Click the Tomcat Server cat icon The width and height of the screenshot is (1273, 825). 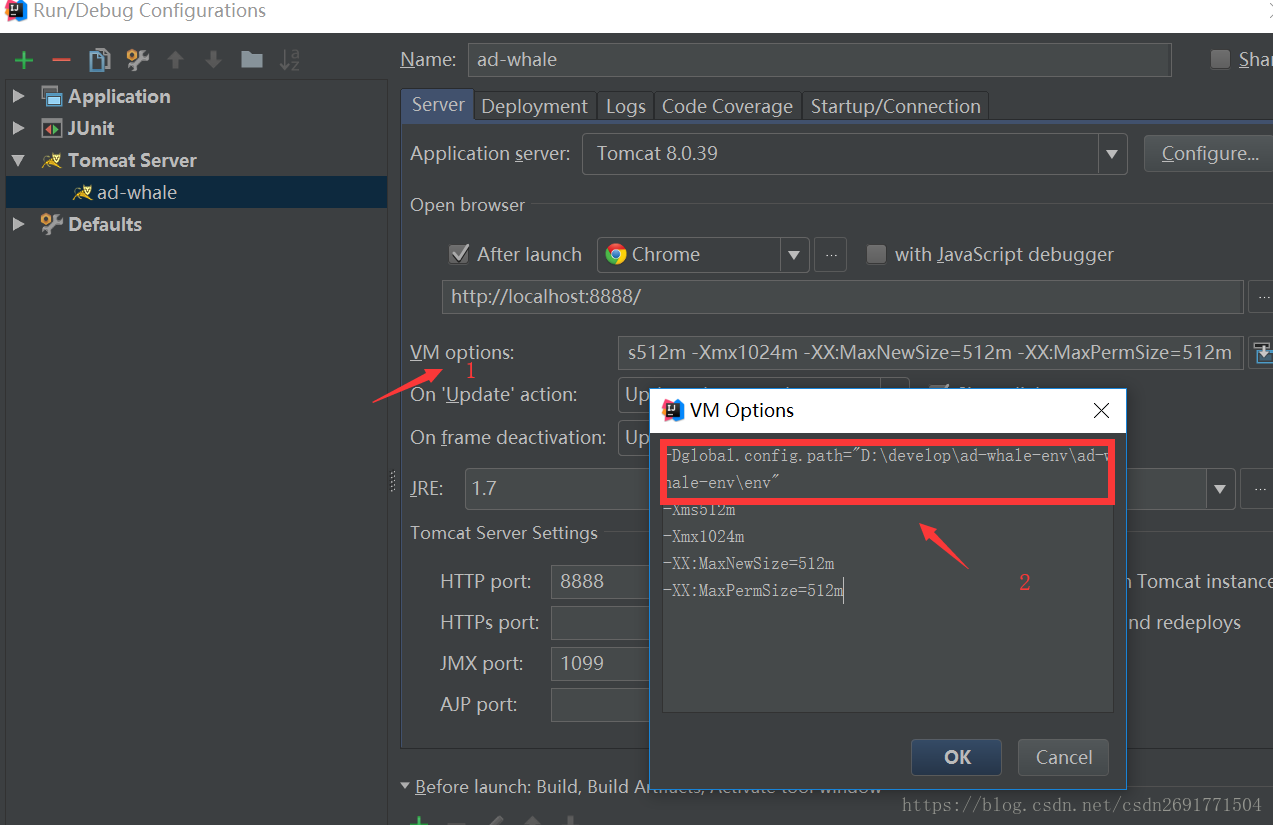click(x=52, y=160)
